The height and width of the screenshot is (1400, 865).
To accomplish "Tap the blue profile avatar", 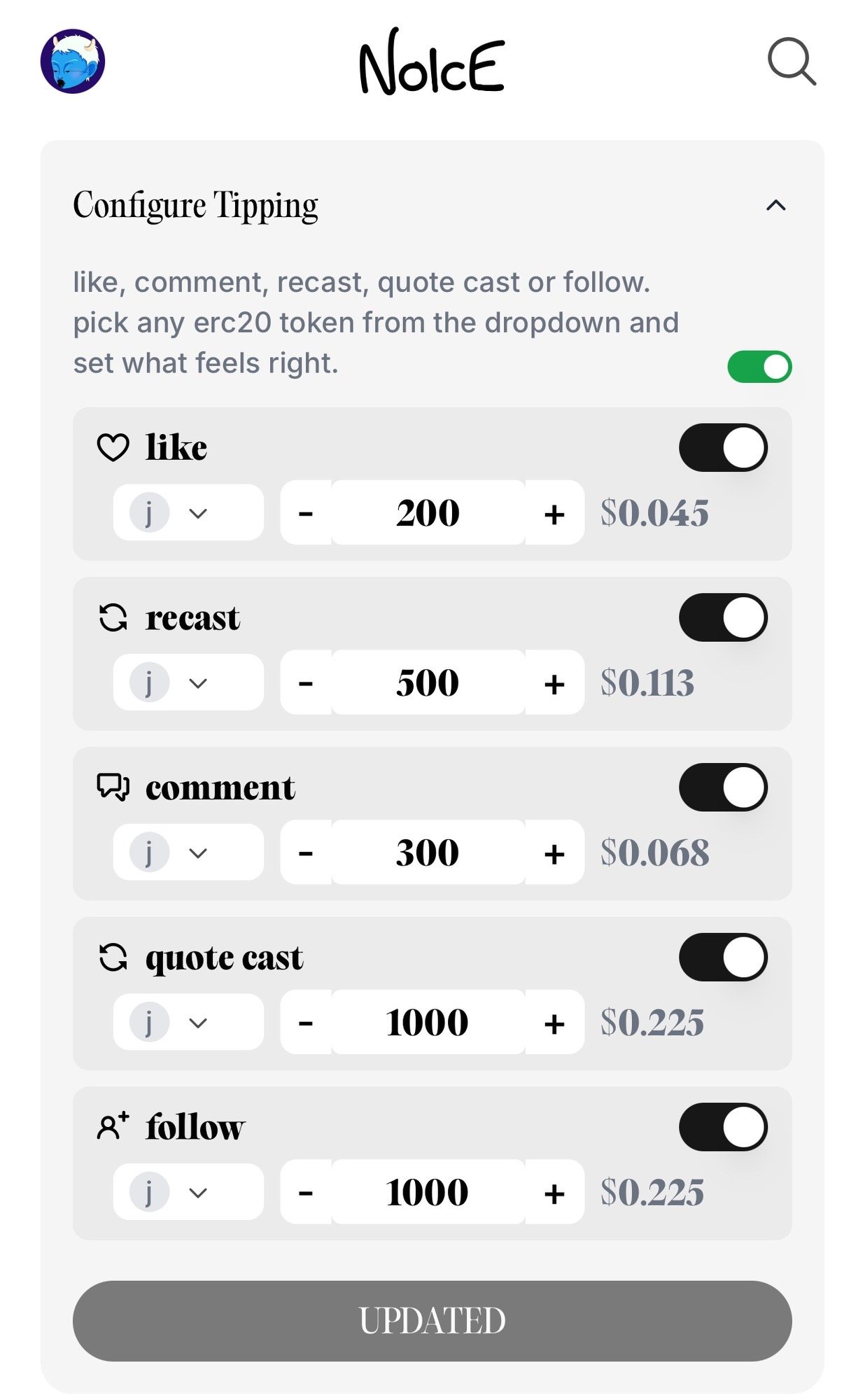I will 73,62.
